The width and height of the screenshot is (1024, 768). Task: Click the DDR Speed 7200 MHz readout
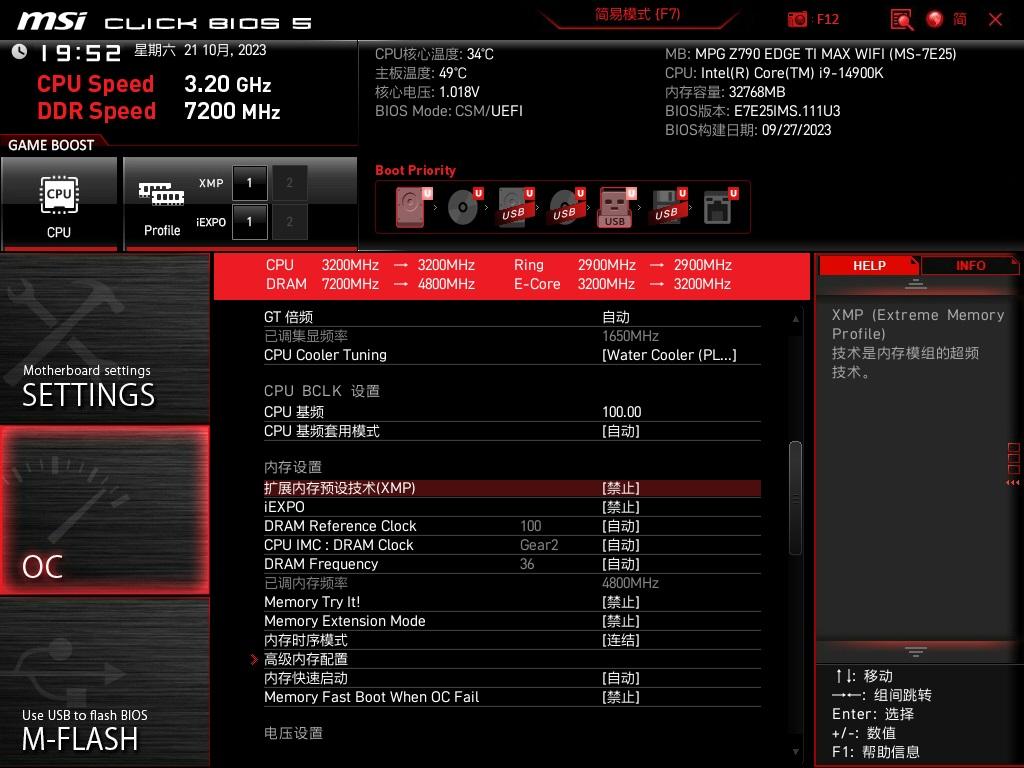pyautogui.click(x=159, y=111)
